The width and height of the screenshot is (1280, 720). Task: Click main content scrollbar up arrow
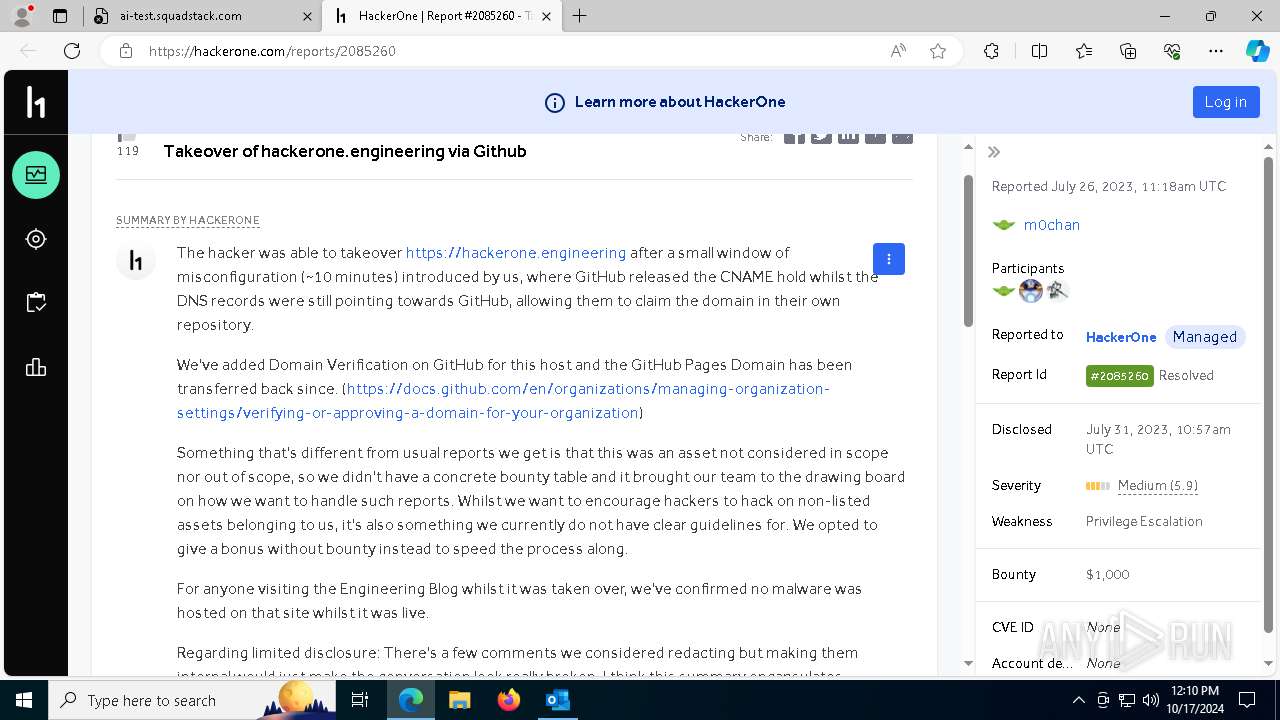pyautogui.click(x=968, y=147)
